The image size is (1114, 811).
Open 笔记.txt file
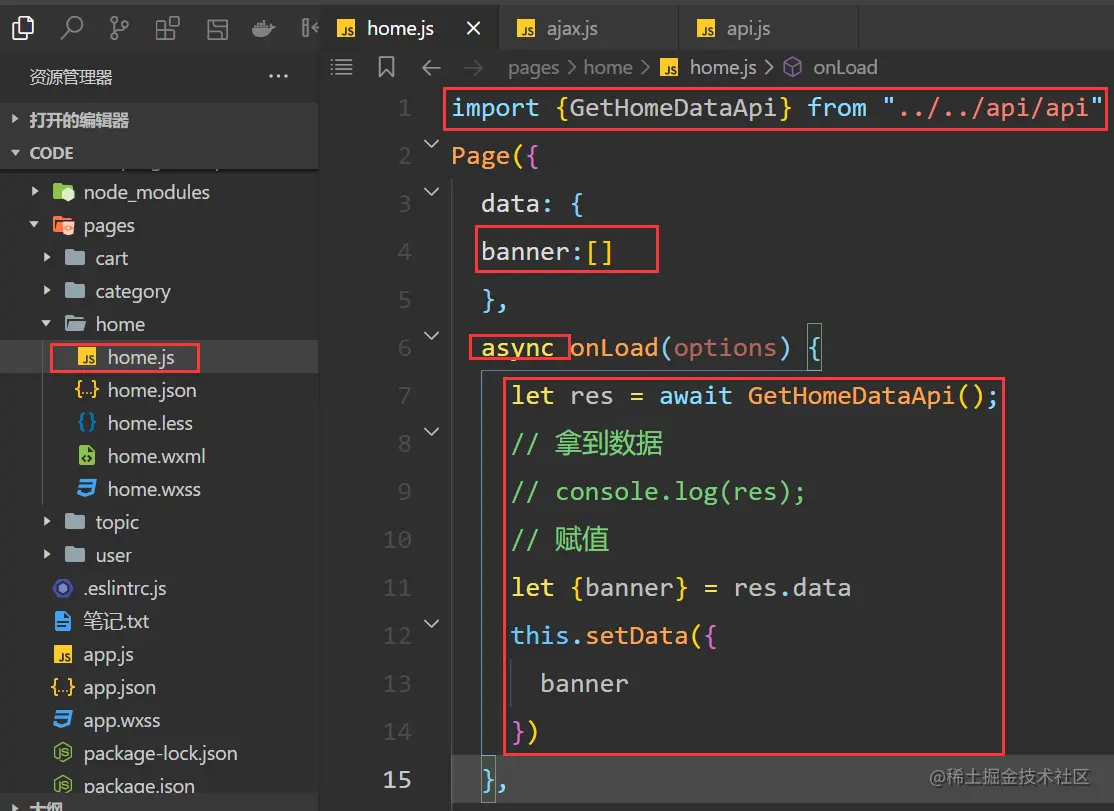(159, 621)
